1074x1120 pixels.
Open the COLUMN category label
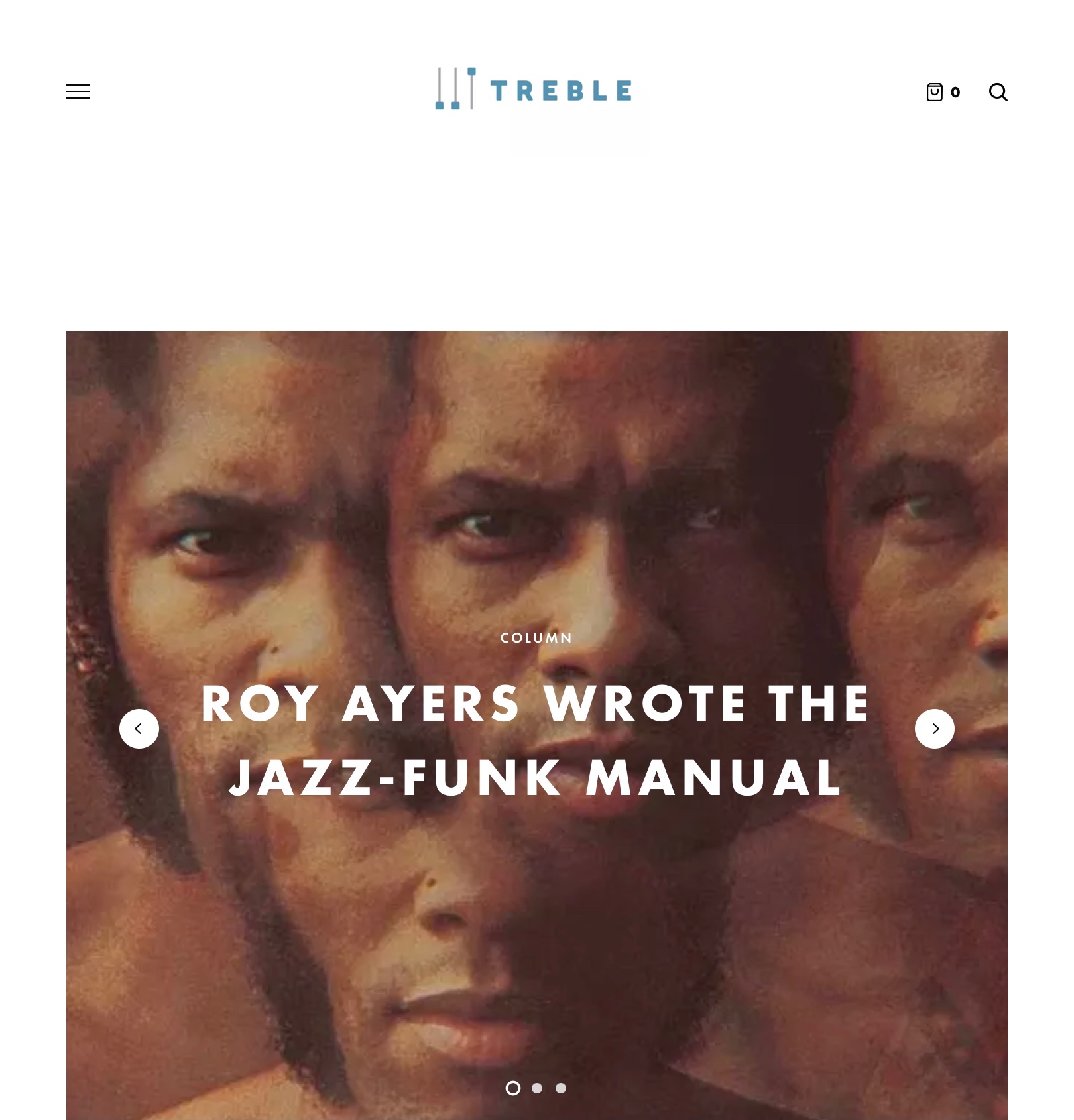click(536, 638)
